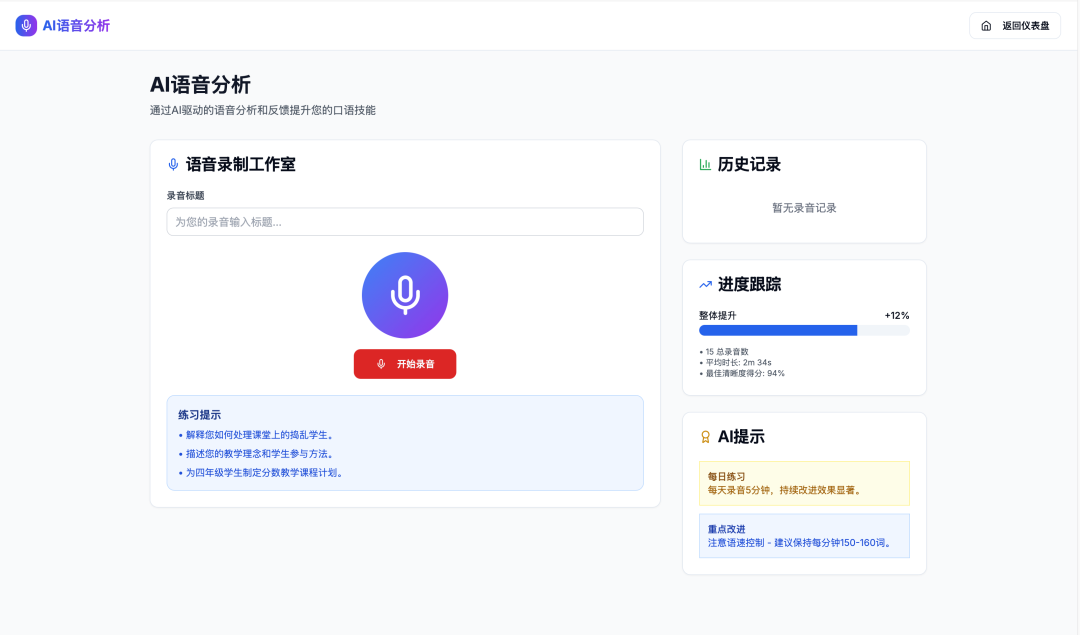The image size is (1080, 635).
Task: Go back via the 返回仪表盘 button
Action: [x=1014, y=26]
